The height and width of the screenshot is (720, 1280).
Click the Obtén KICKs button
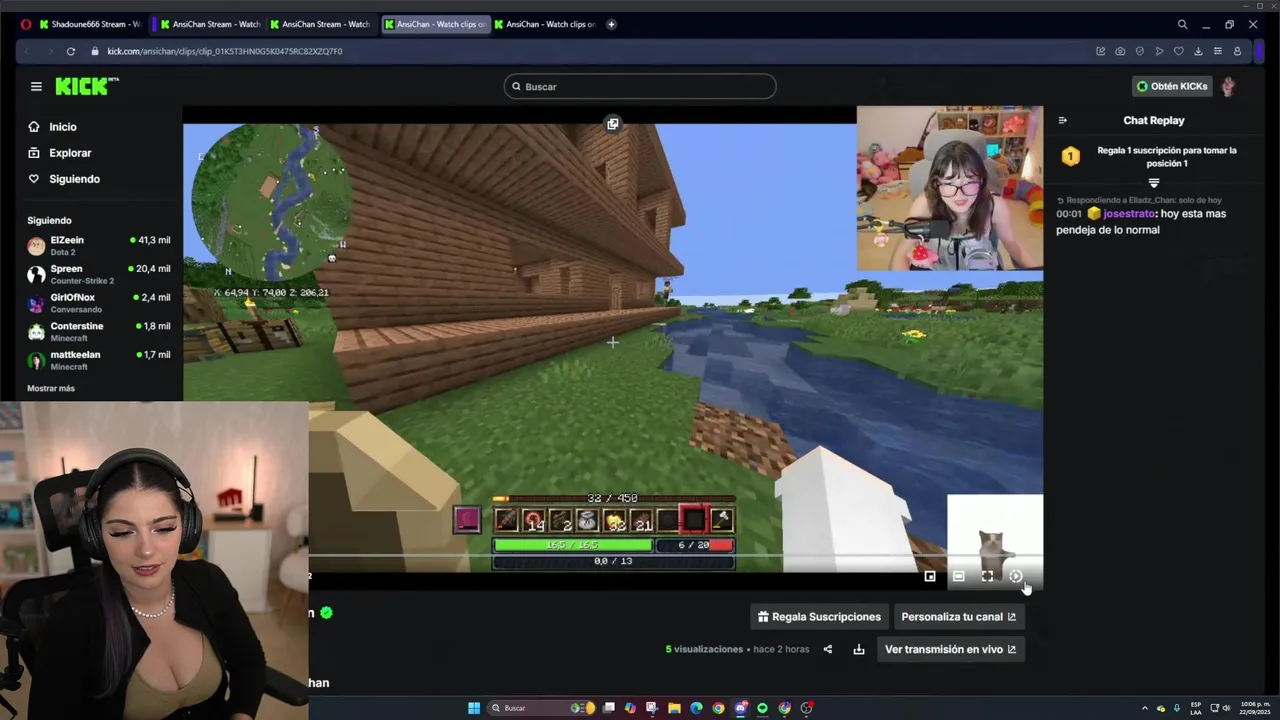point(1172,86)
